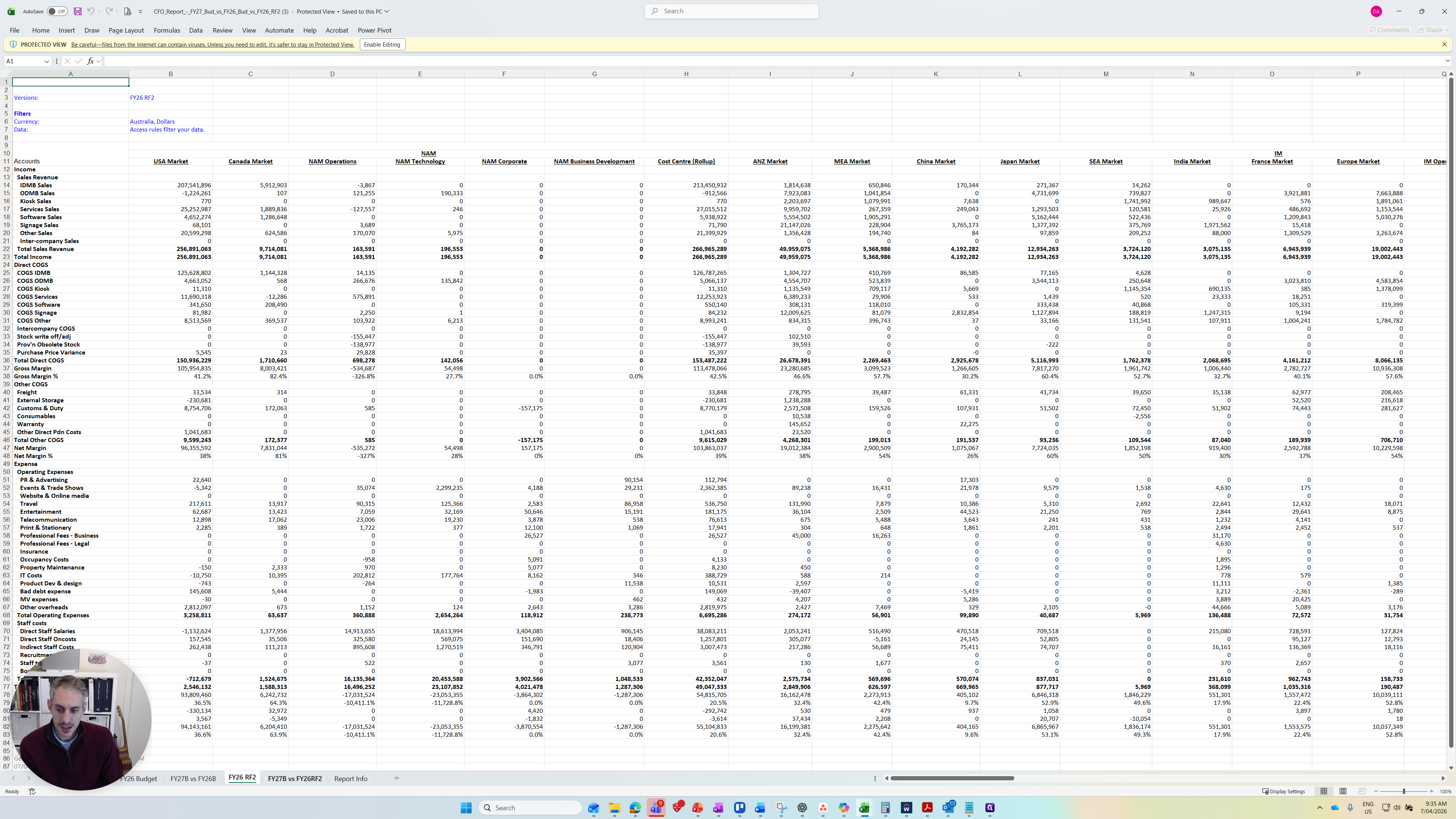Click the Enable Editing button
Screen dimensions: 1456x819
pyautogui.click(x=382, y=45)
